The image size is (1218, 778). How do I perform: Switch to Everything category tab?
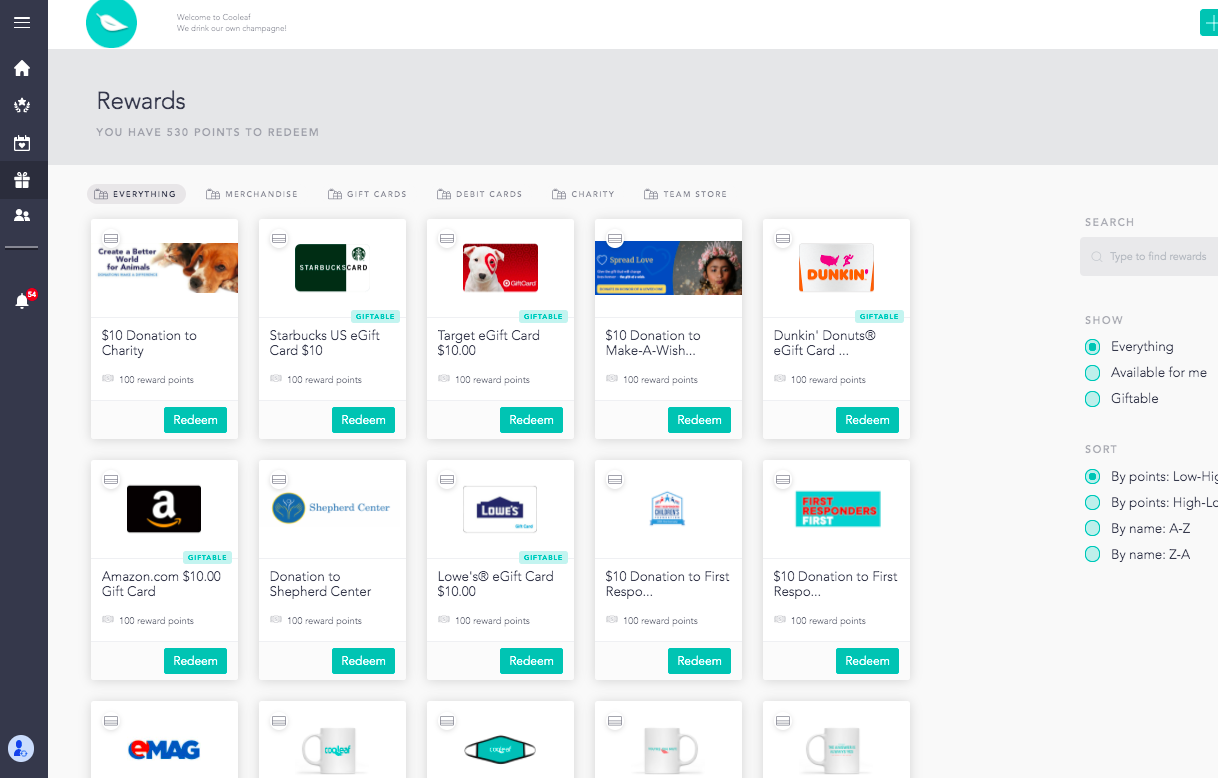click(136, 194)
